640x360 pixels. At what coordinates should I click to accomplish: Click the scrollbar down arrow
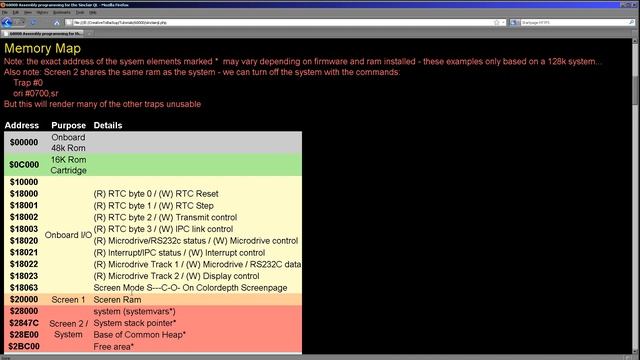pos(636,351)
